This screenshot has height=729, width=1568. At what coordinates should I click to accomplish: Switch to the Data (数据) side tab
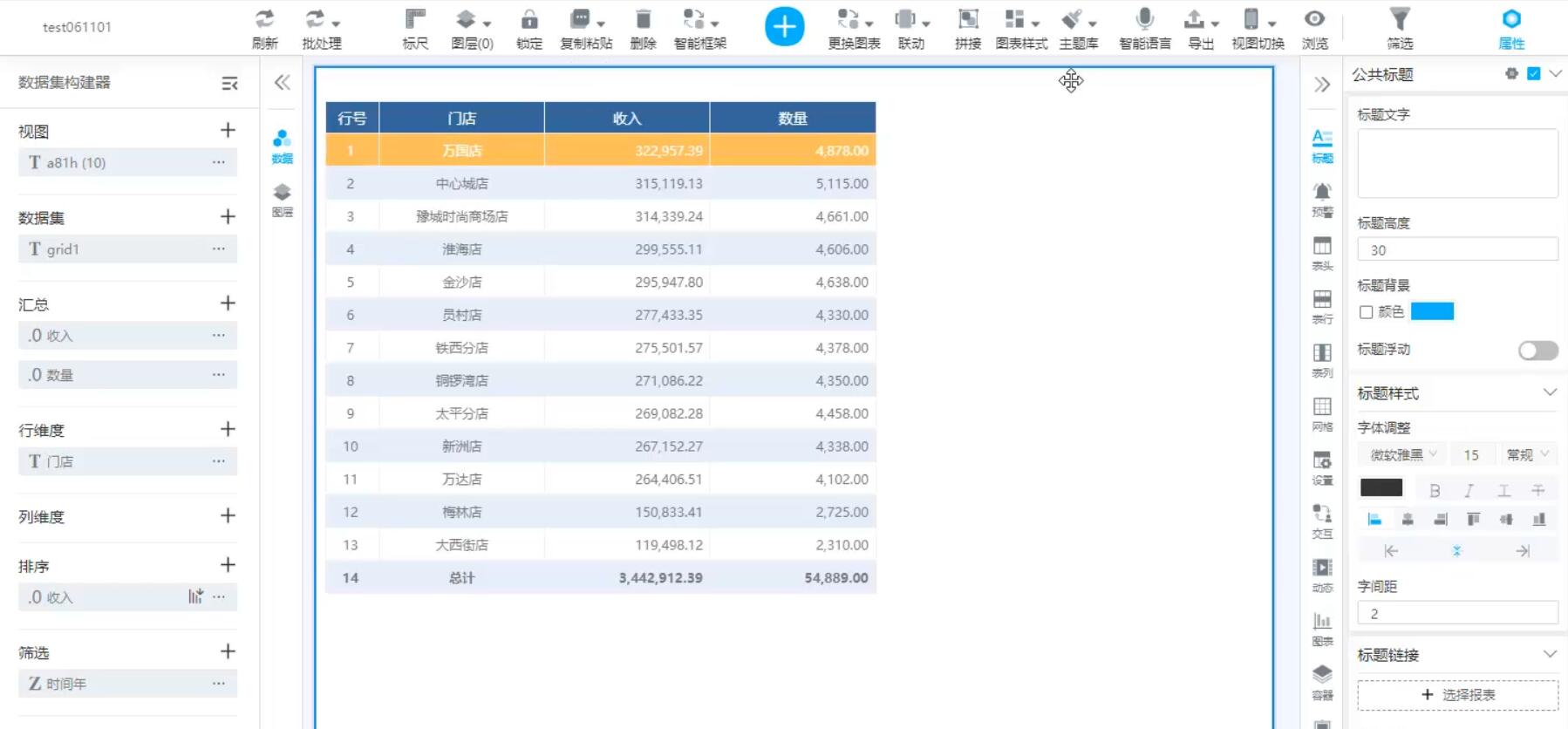(282, 146)
